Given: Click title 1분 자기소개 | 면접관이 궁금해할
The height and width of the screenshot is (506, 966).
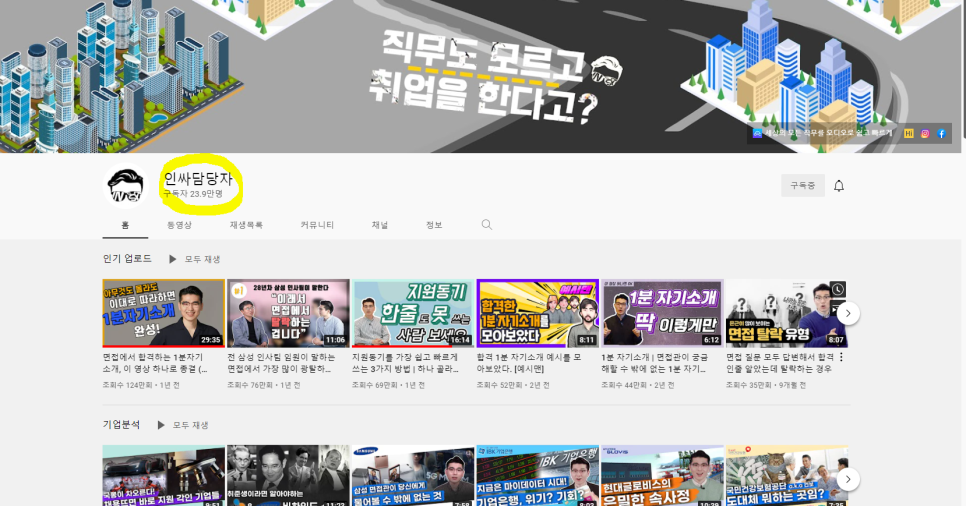Looking at the screenshot, I should point(655,363).
